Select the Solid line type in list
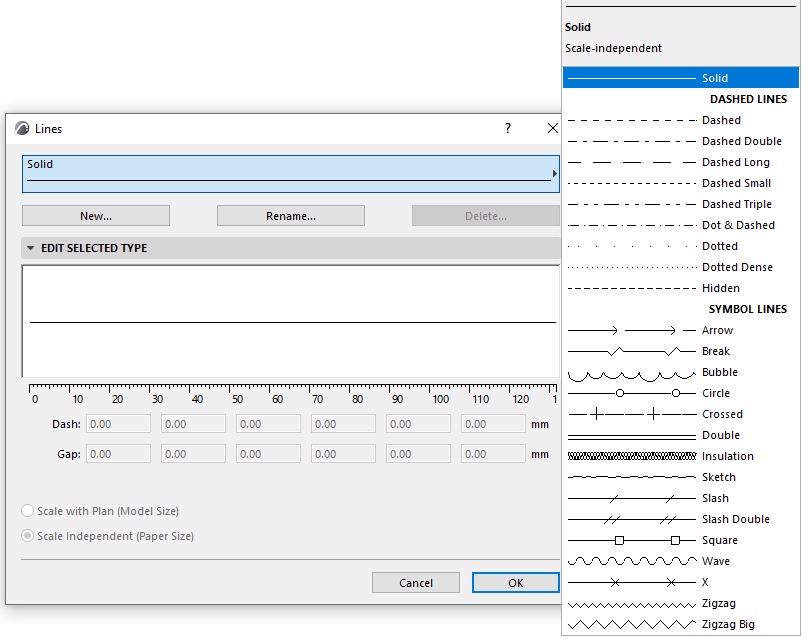 [x=681, y=78]
